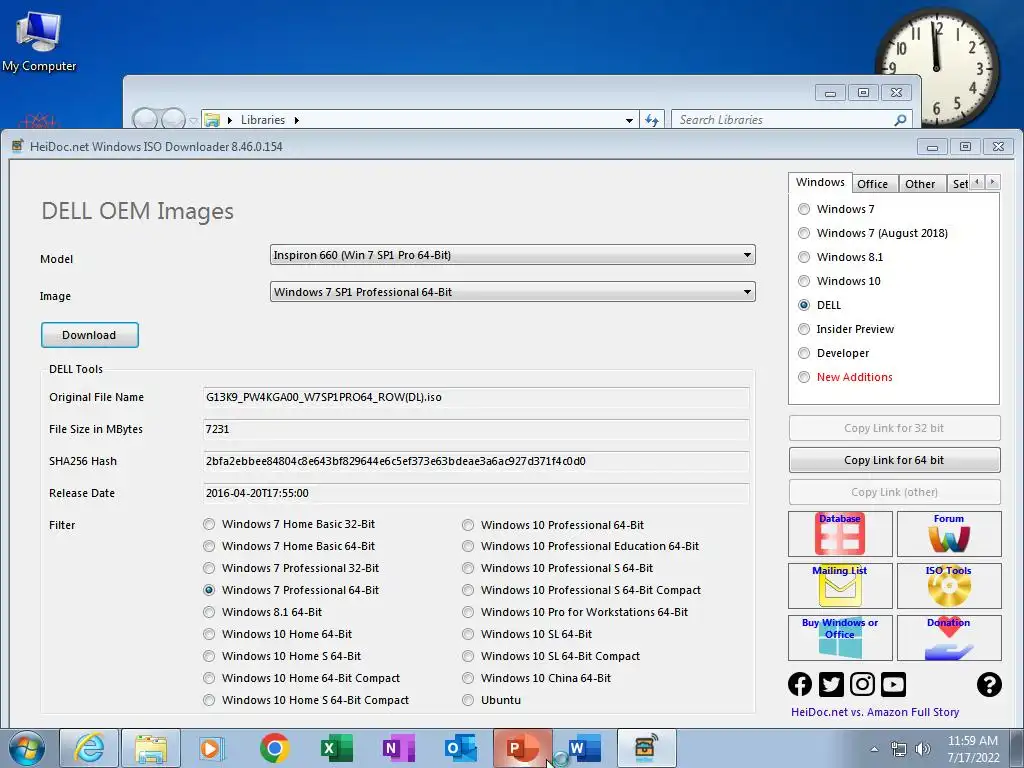1024x768 pixels.
Task: Click the Buy Windows or Office icon
Action: coord(840,637)
